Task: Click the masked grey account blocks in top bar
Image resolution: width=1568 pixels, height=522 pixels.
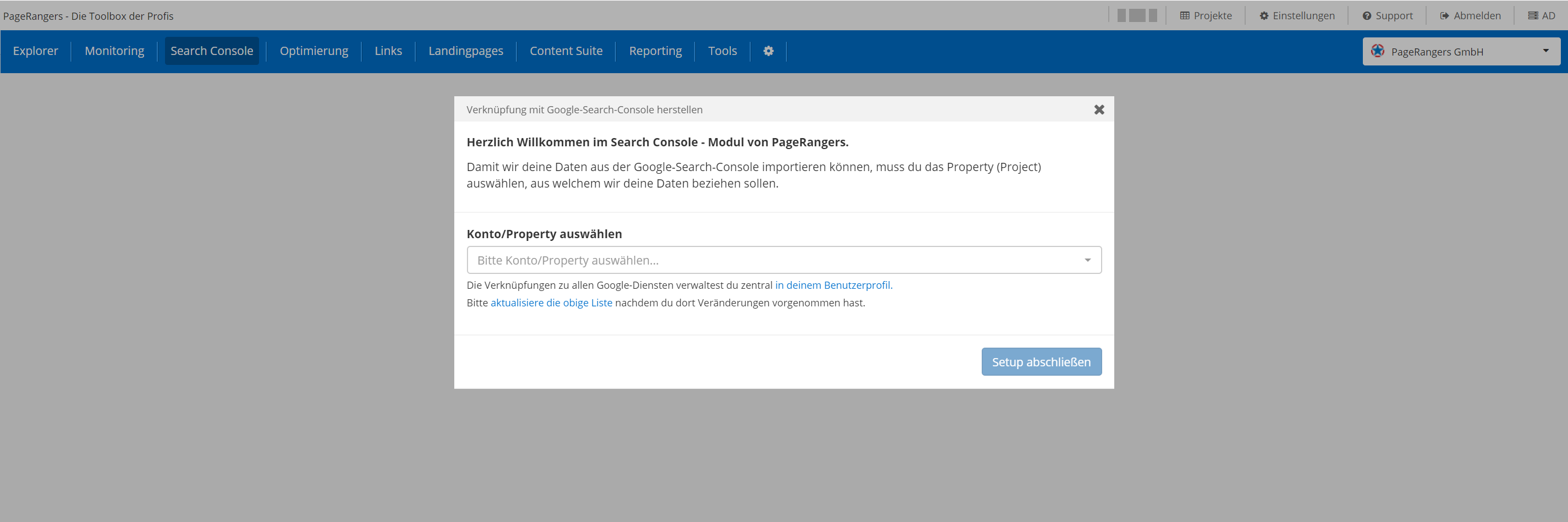Action: click(x=1136, y=15)
